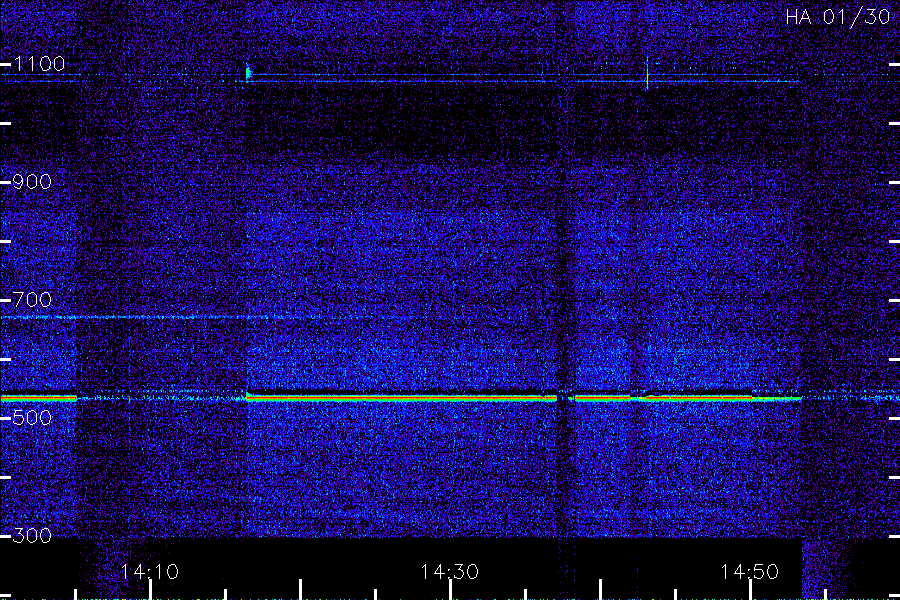Click the tick mark below 14:30

click(x=450, y=590)
